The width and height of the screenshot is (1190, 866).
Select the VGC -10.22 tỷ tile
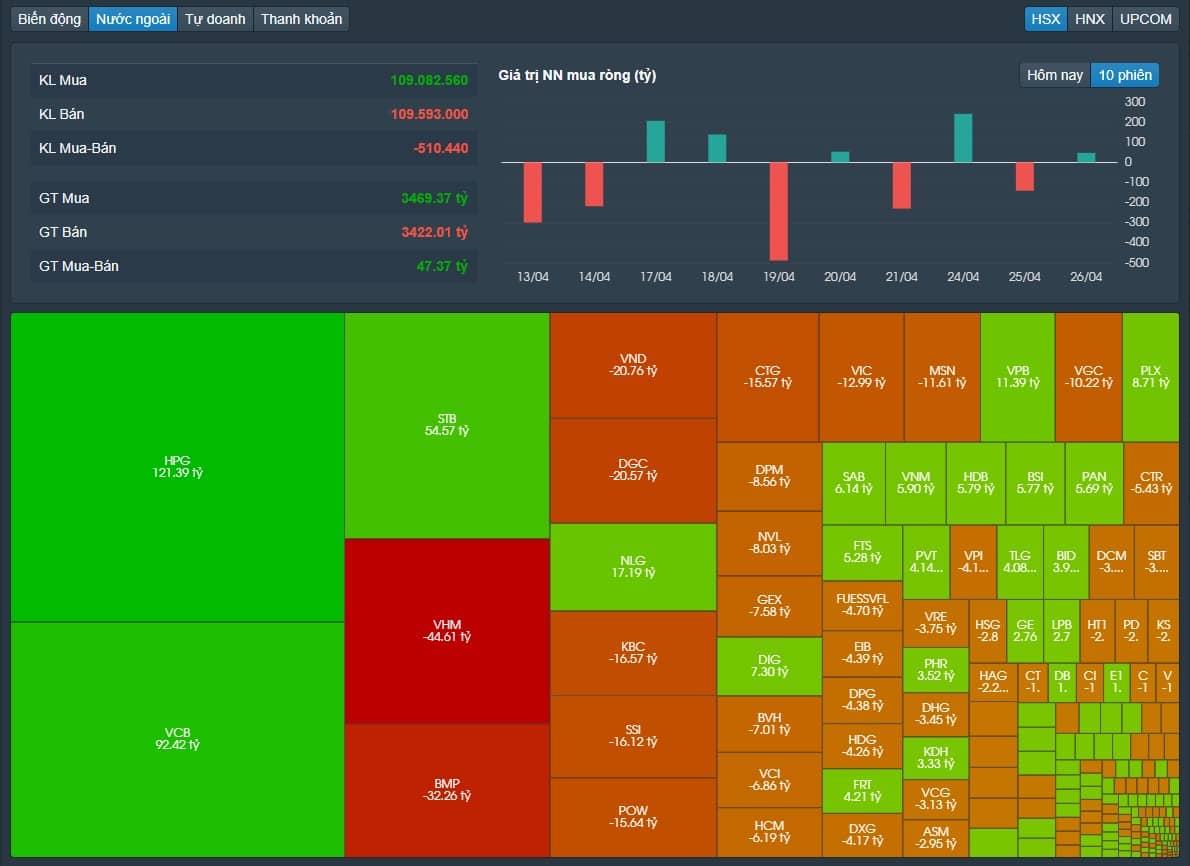coord(1088,377)
